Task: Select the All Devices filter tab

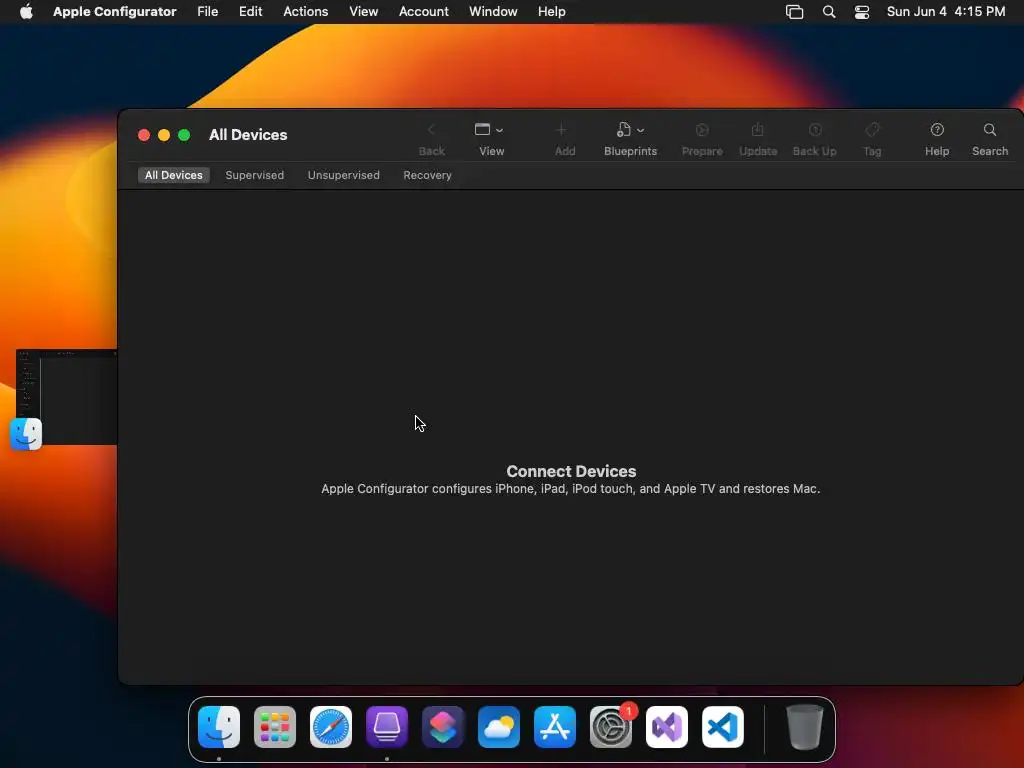Action: (x=174, y=175)
